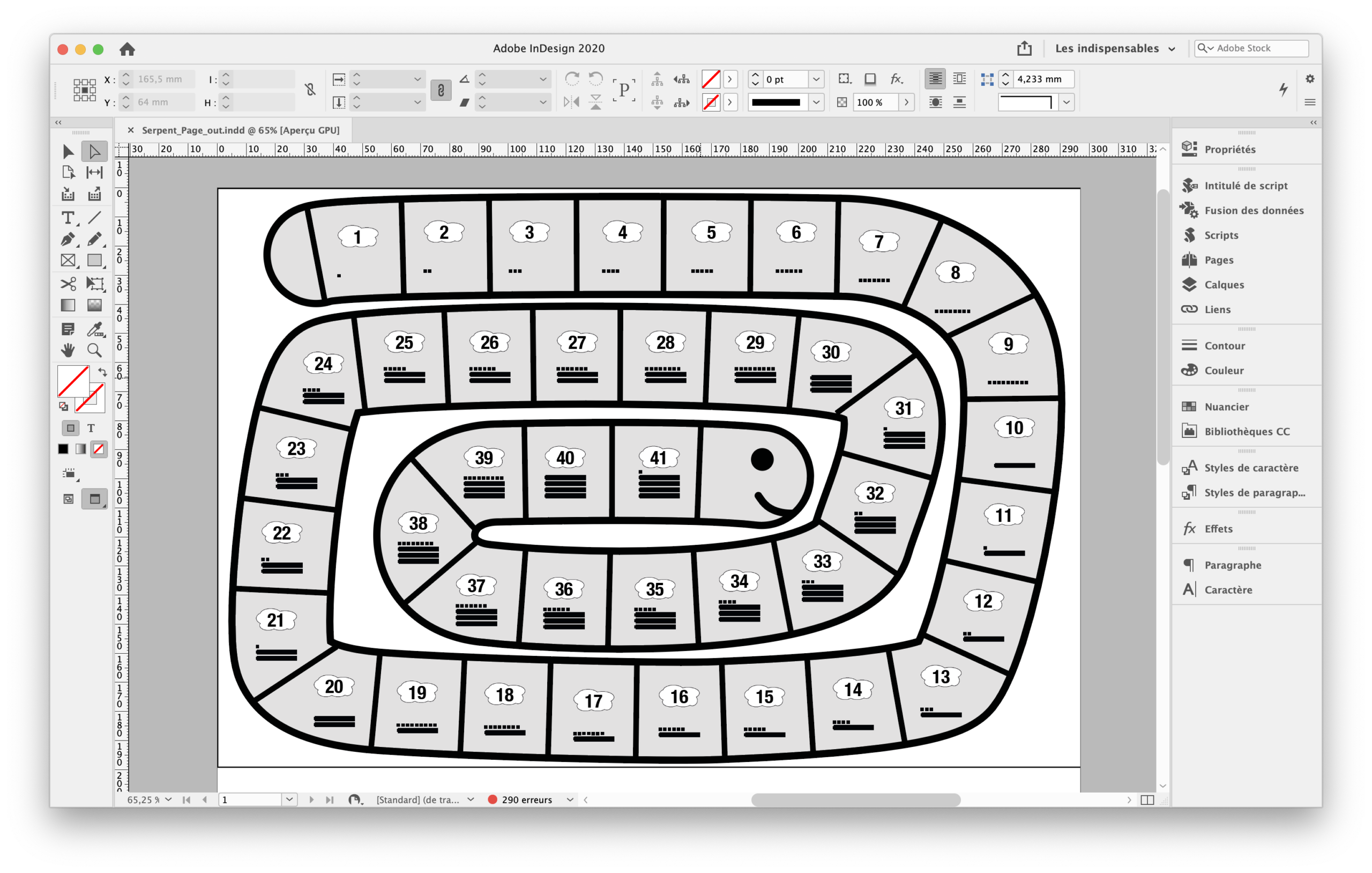Open the Nuancier panel

pos(1226,406)
